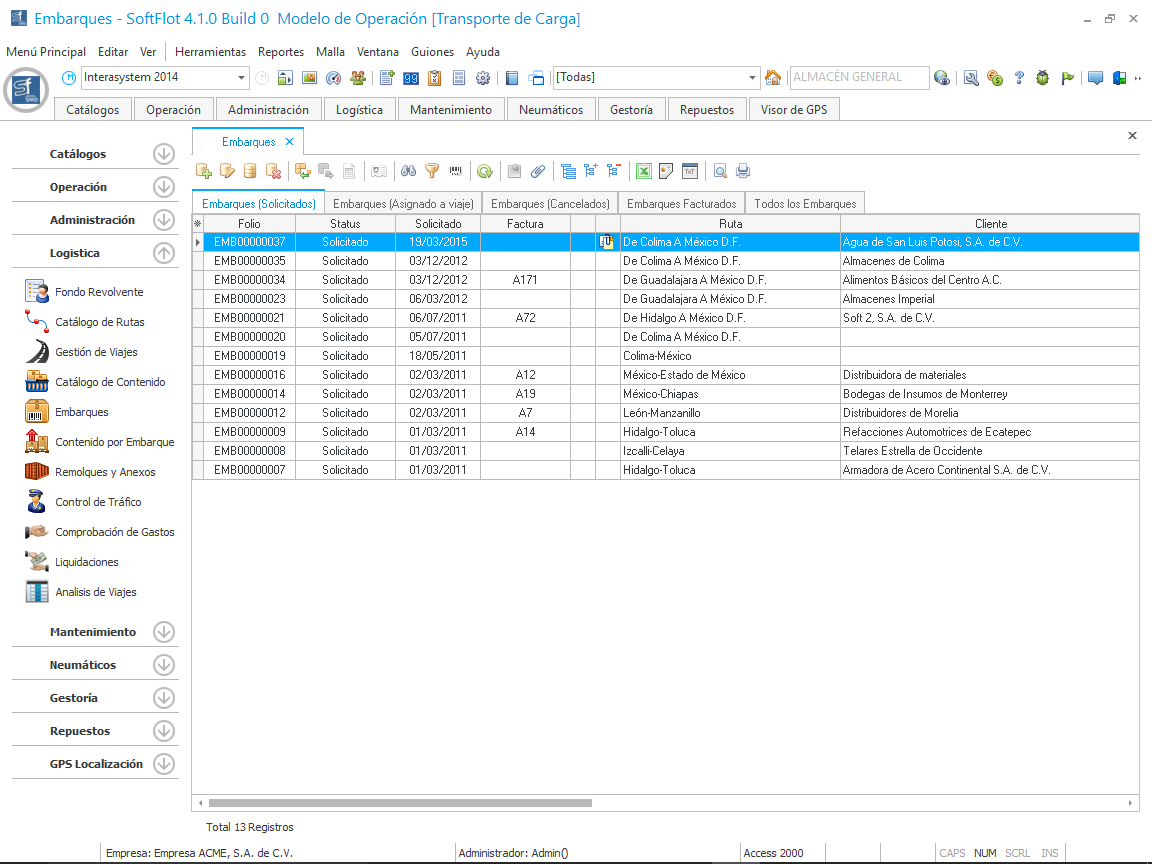Open the Reportes menu

tap(280, 52)
